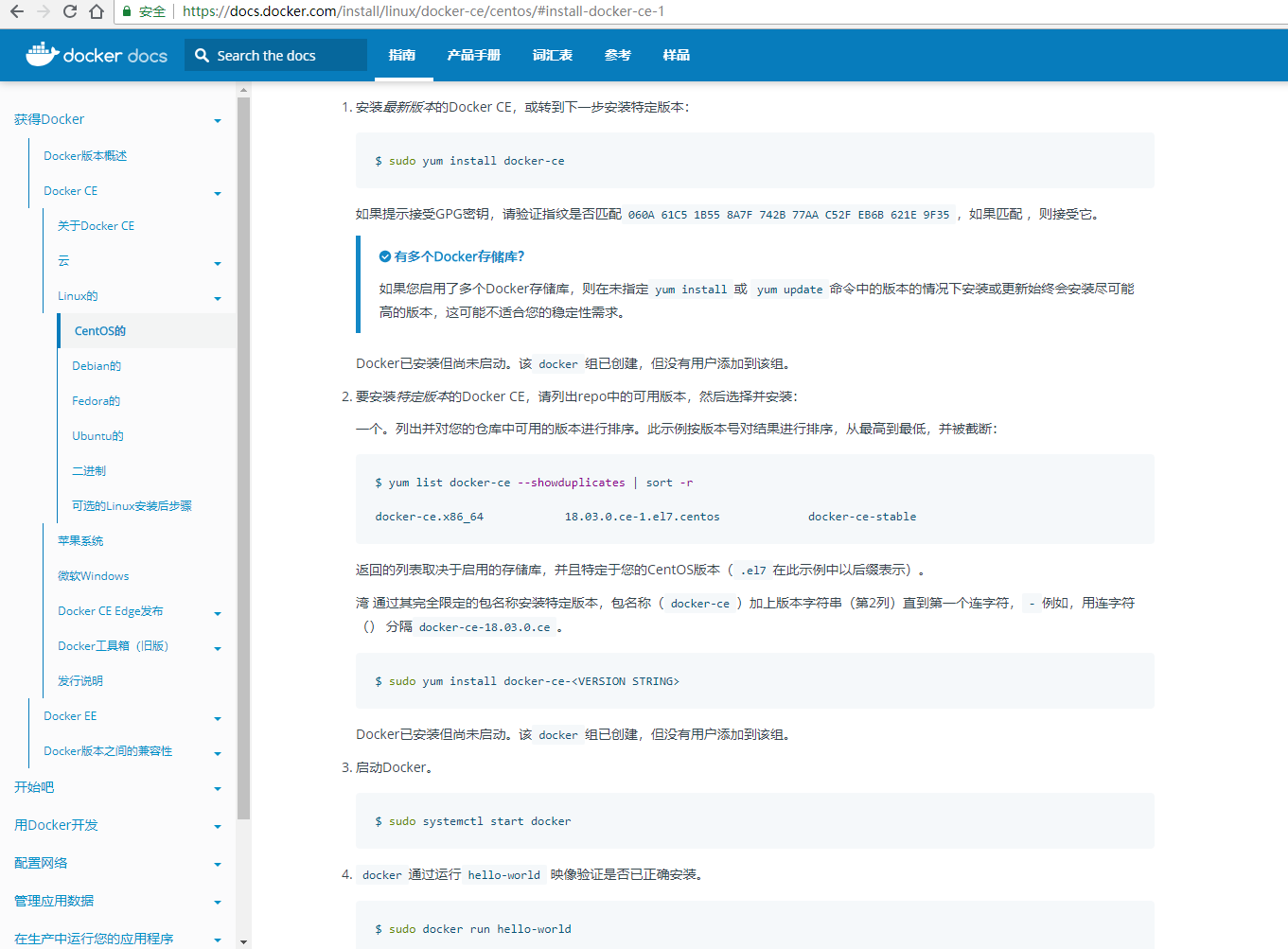Click the sidebar scrollbar down arrow

coord(244,941)
